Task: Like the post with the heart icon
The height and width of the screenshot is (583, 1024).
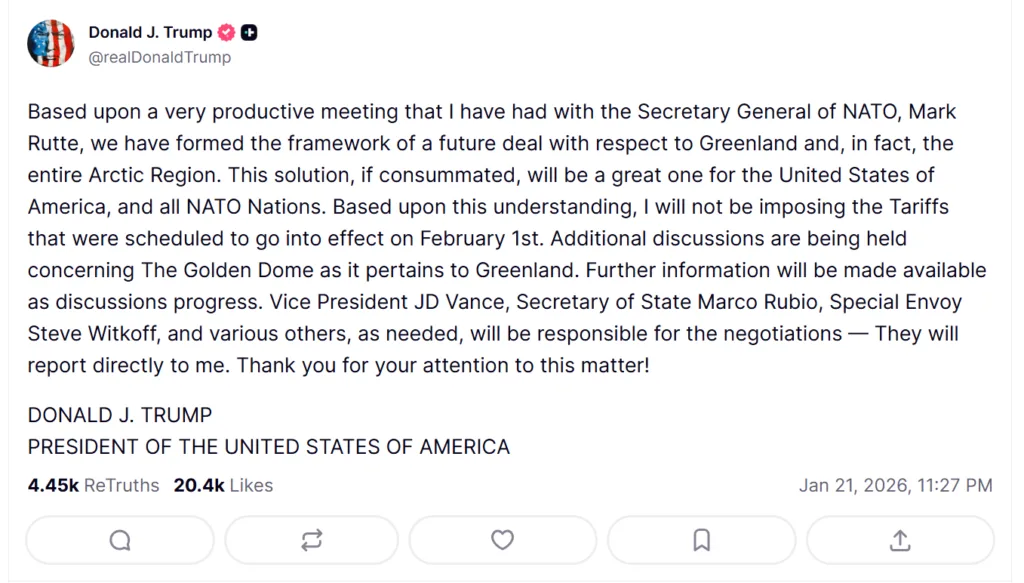Action: coord(503,540)
